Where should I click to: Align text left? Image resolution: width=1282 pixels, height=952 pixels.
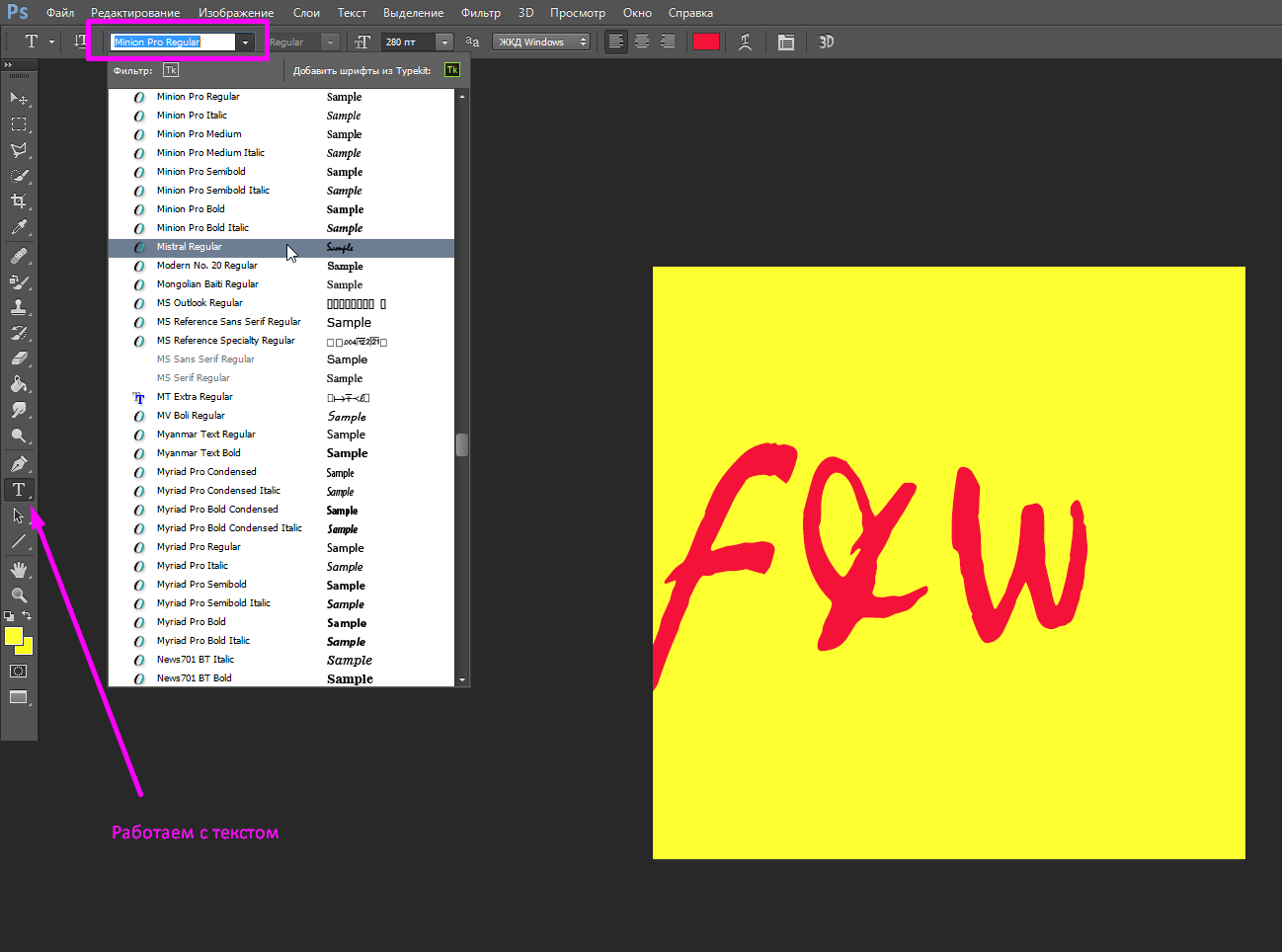coord(615,41)
